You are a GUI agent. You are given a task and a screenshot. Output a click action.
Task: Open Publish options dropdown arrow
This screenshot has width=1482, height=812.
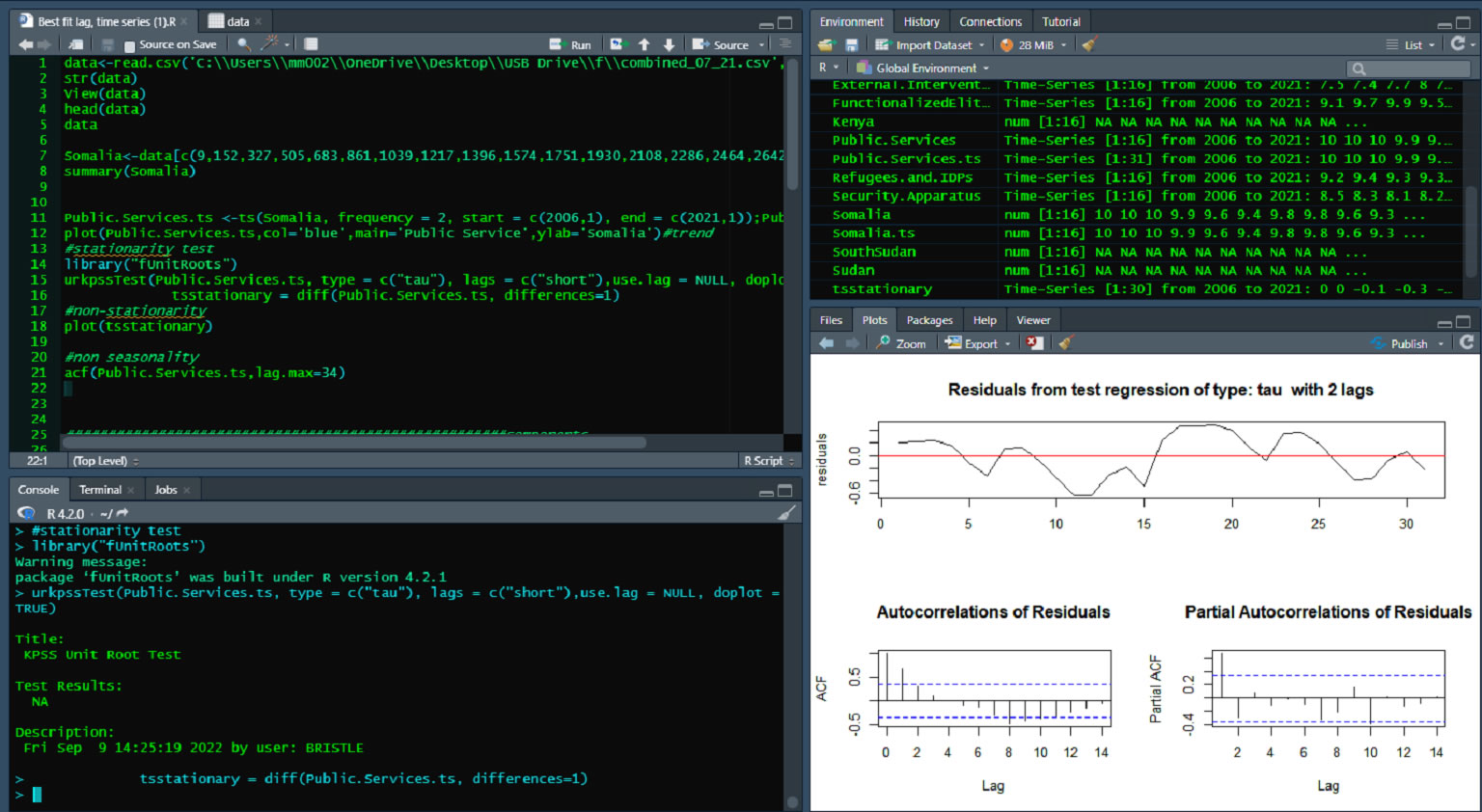pos(1441,344)
